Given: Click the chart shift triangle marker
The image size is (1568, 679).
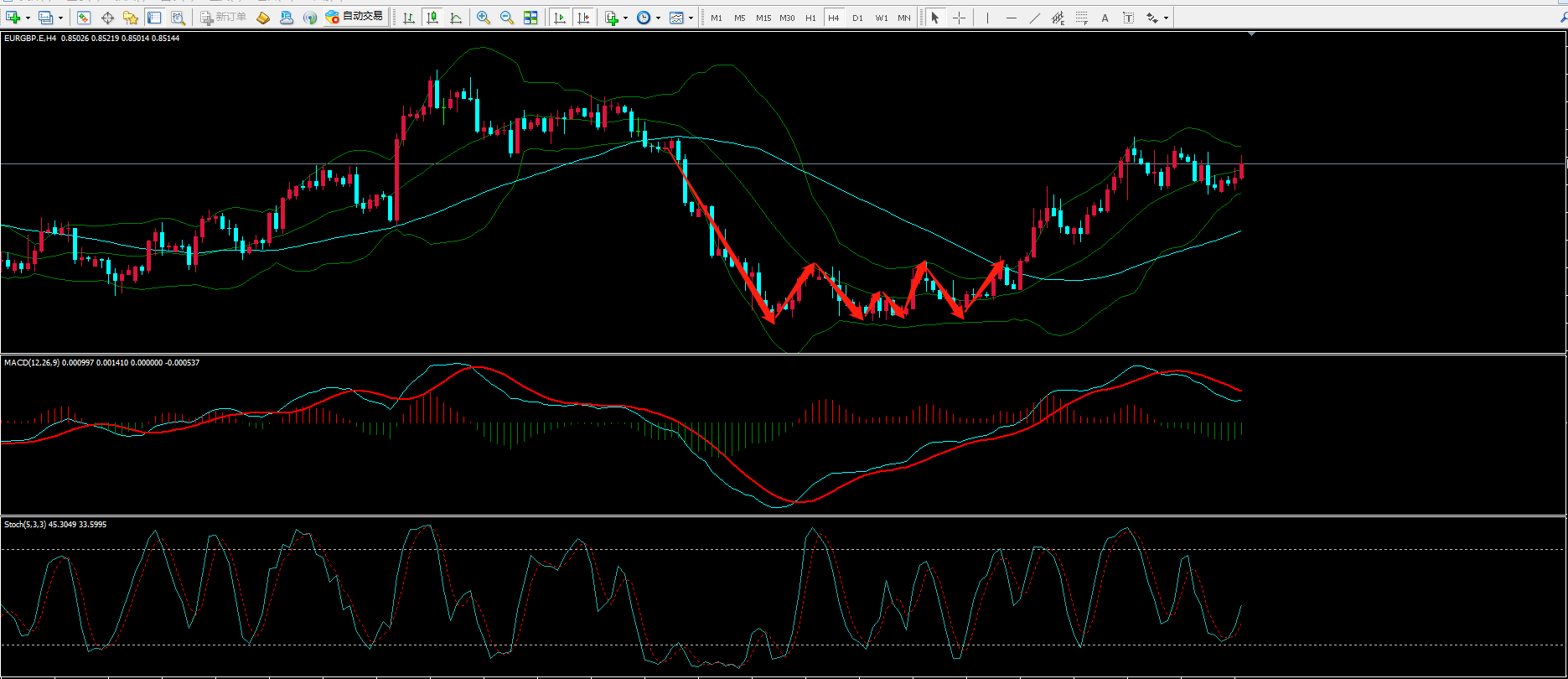Looking at the screenshot, I should [x=1251, y=34].
